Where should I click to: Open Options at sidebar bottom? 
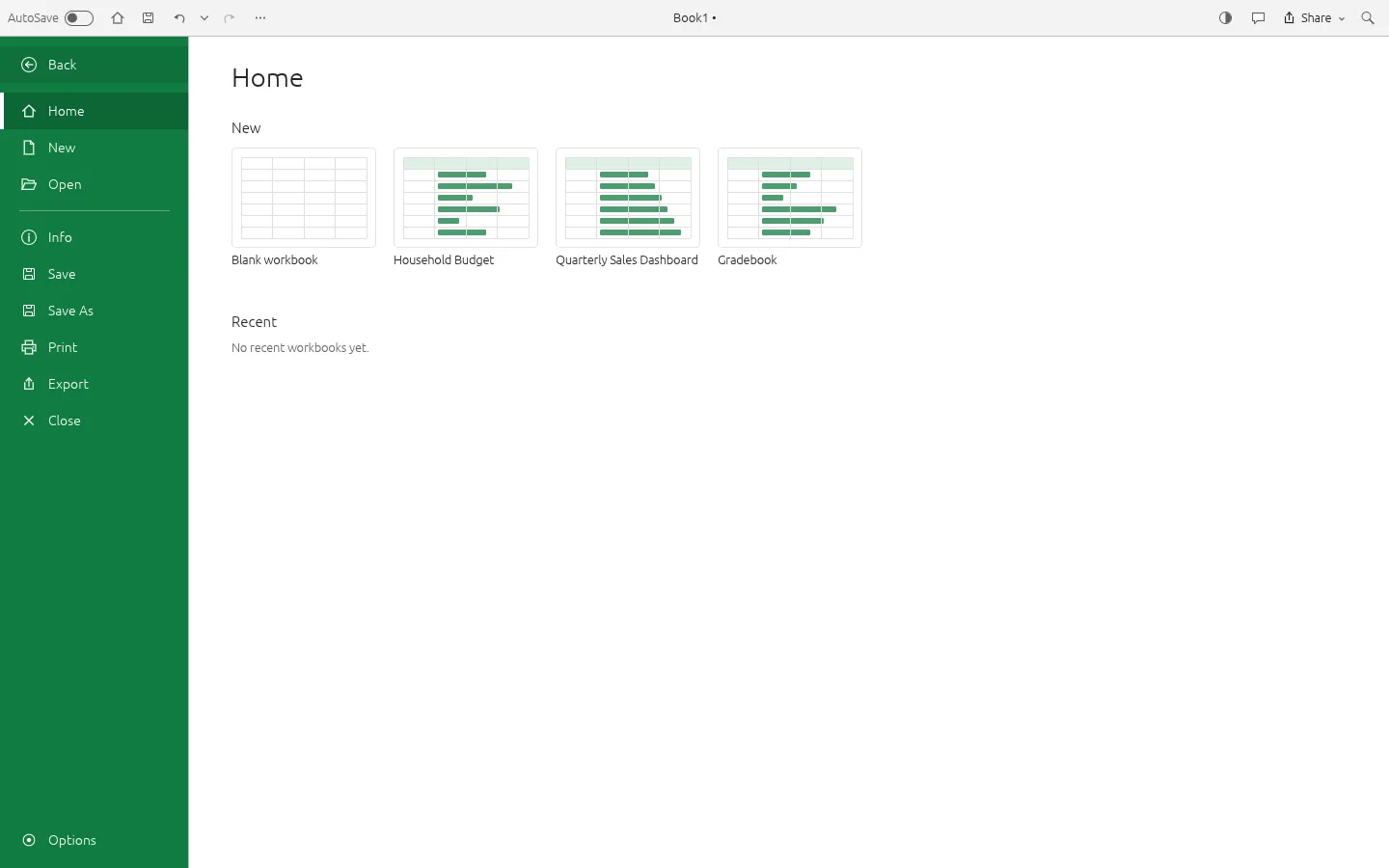click(95, 840)
